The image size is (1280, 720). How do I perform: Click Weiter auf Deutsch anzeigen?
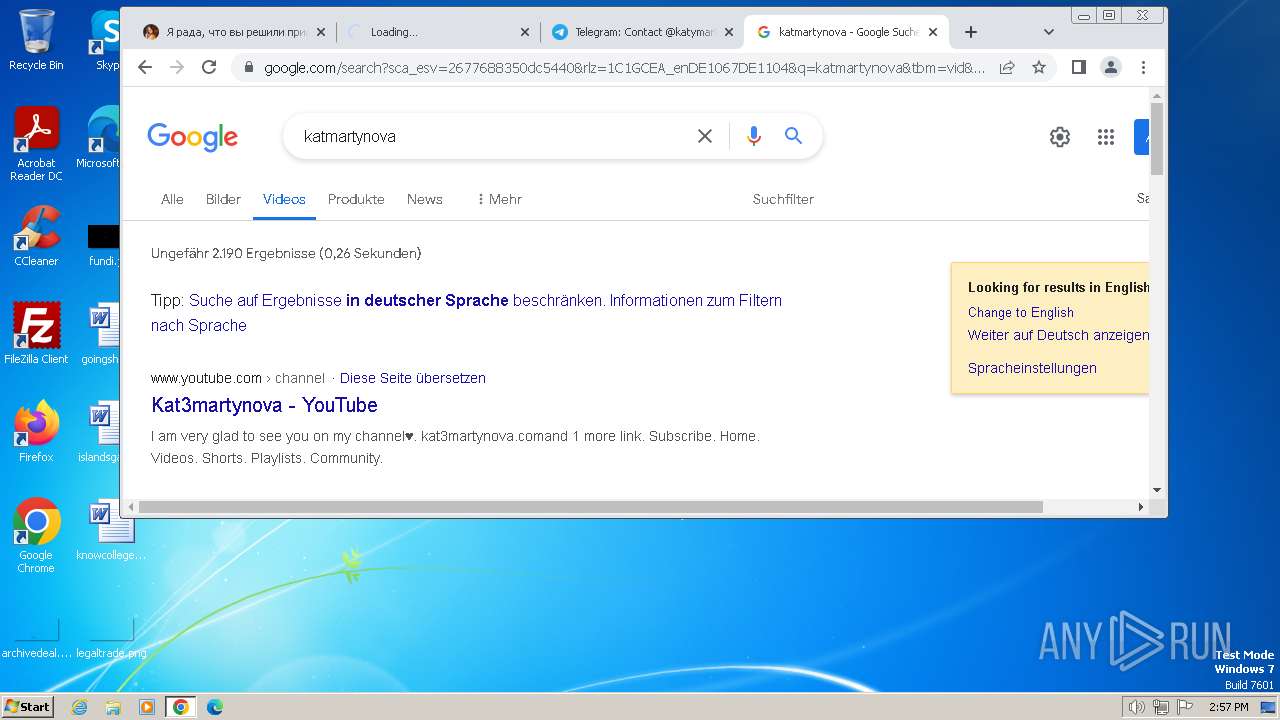(1058, 335)
